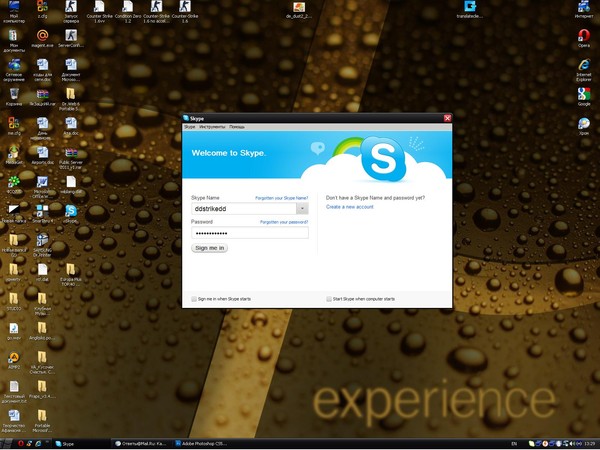
Task: Select the Сетевое окружение desktop icon
Action: pos(14,70)
